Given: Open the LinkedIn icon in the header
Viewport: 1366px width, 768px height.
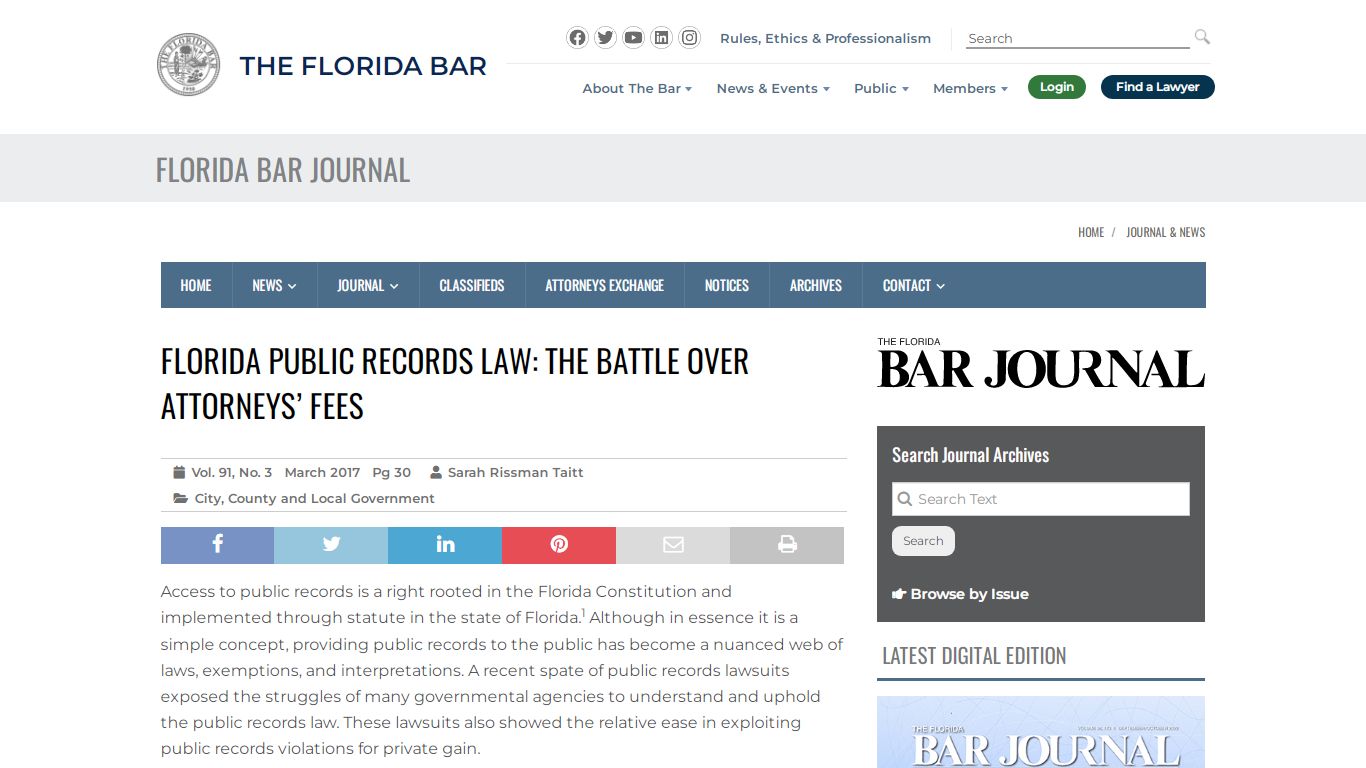Looking at the screenshot, I should click(661, 38).
